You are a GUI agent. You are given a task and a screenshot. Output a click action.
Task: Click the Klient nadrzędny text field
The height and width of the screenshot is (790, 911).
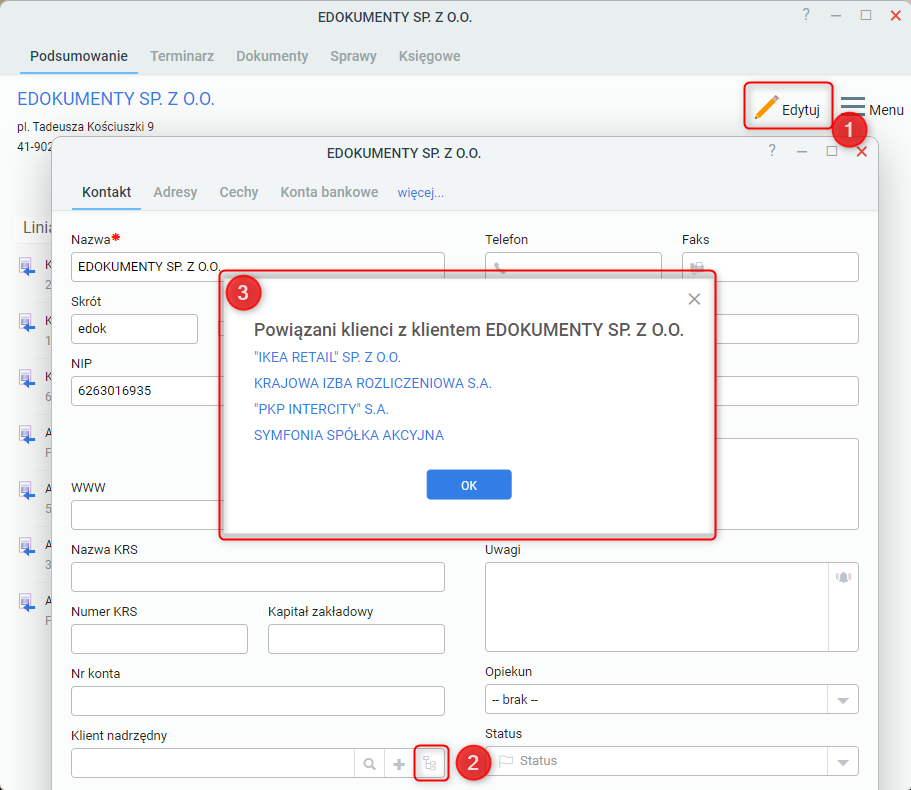213,763
